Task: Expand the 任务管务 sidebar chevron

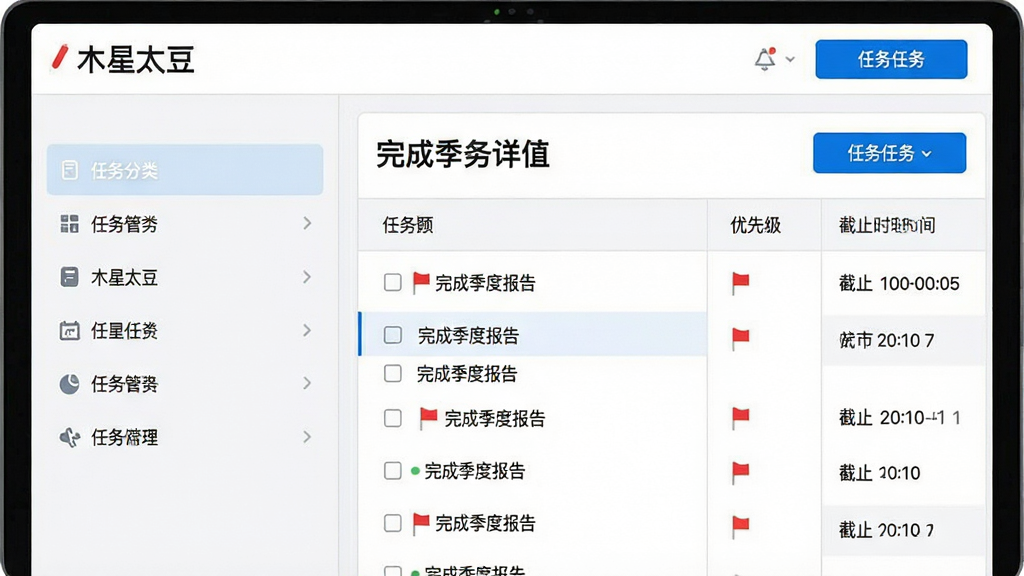Action: [307, 223]
